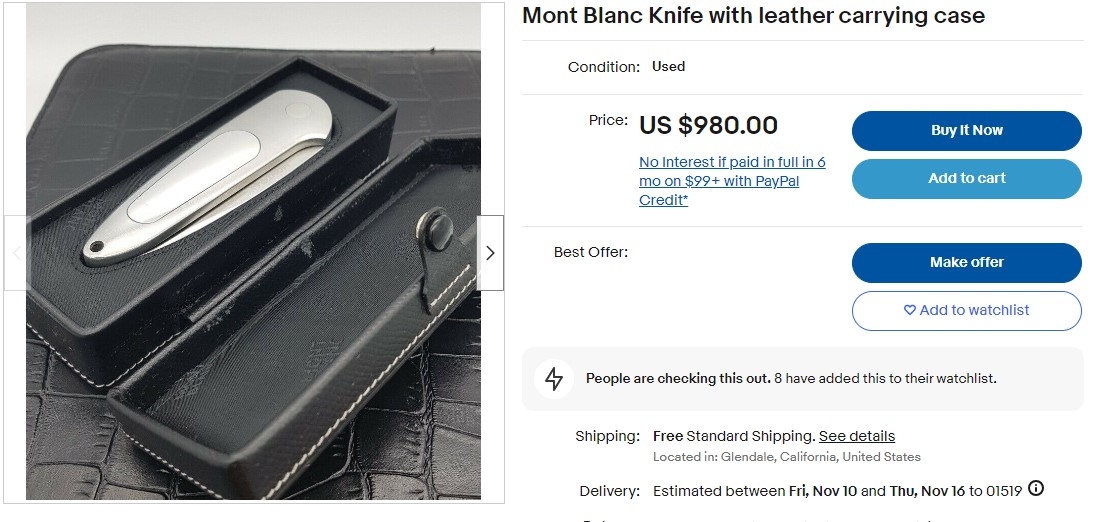Click the Best Offer label
Image resolution: width=1096 pixels, height=522 pixels.
pos(591,252)
